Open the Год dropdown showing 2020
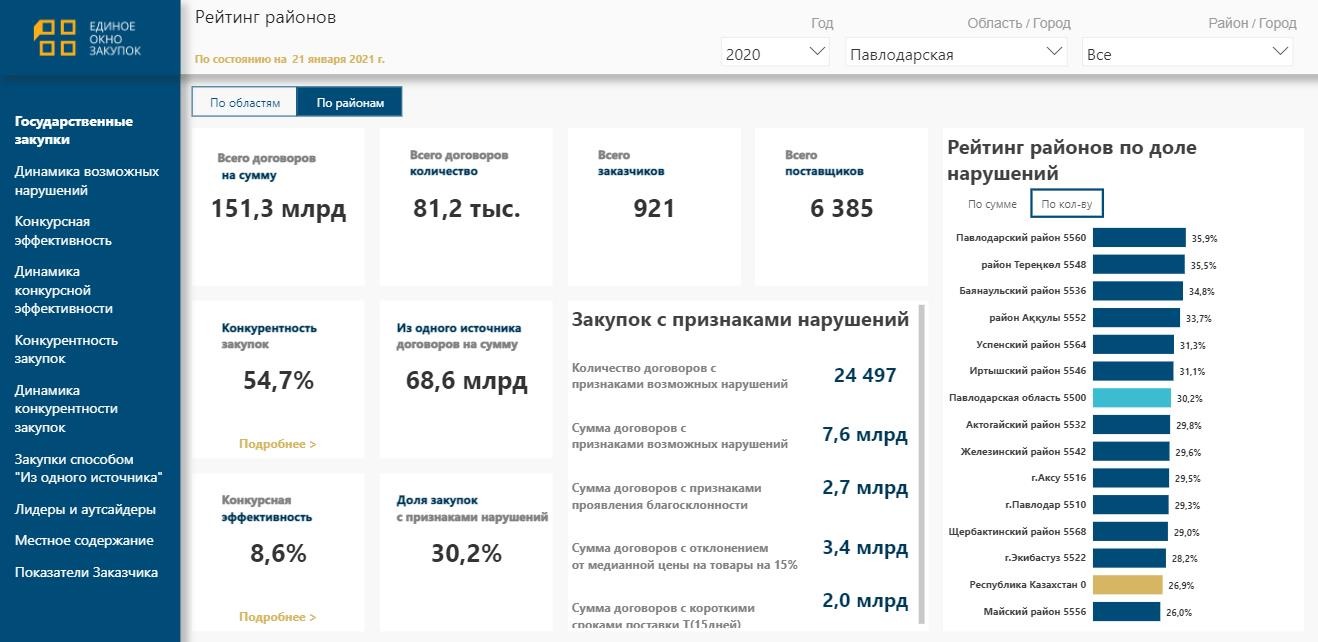1318x642 pixels. 775,54
